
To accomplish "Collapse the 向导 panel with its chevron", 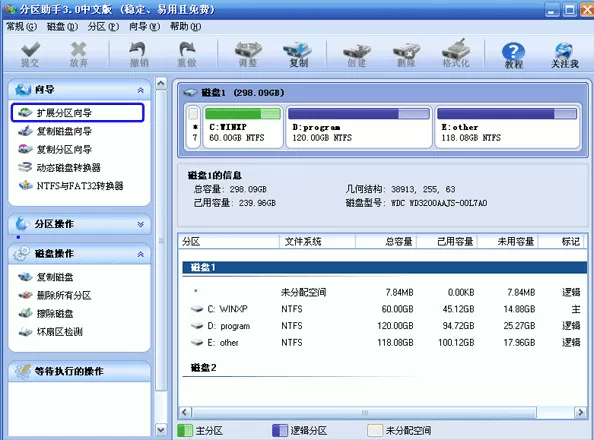I will 141,90.
